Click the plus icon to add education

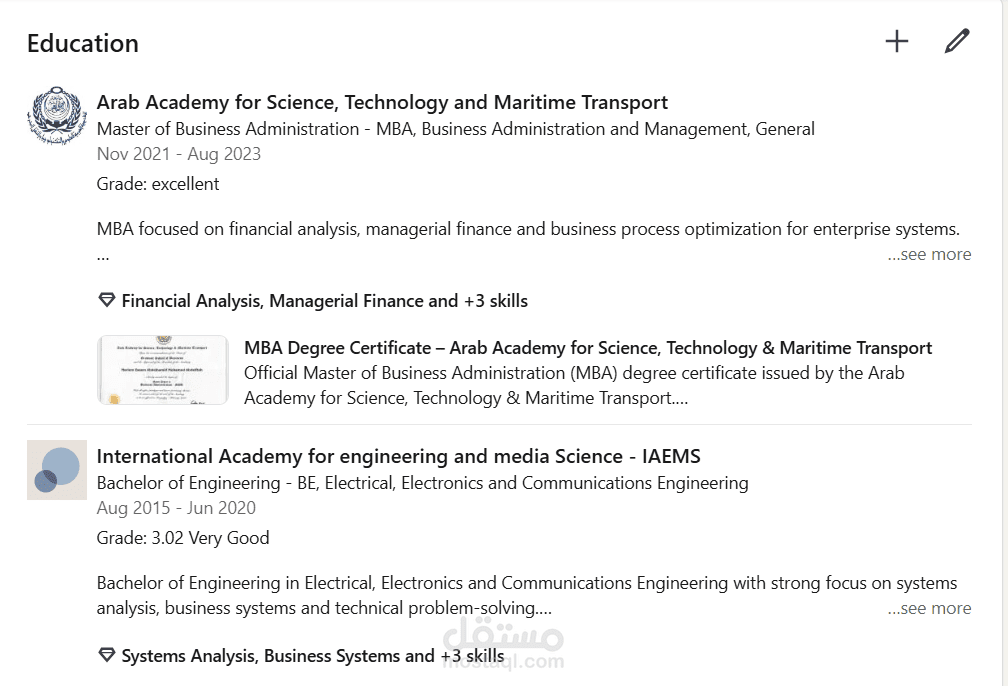click(897, 41)
